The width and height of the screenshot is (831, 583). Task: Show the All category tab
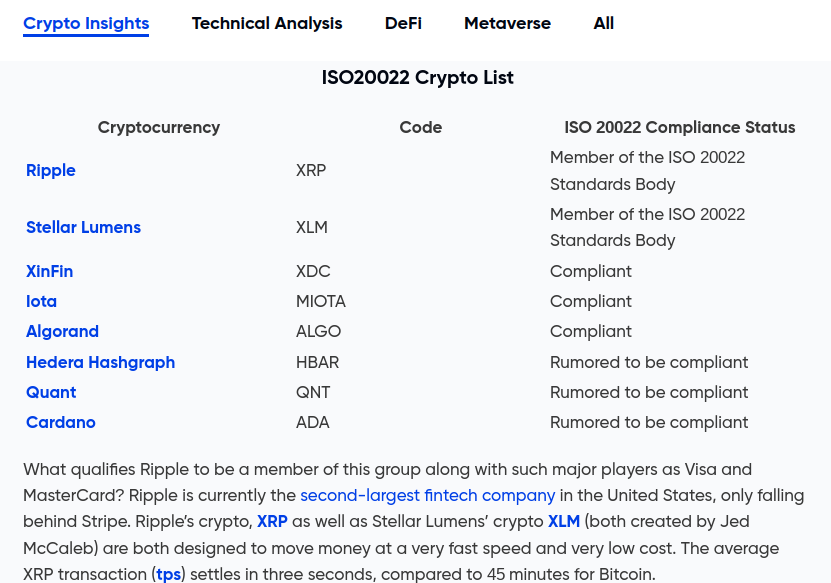[604, 23]
